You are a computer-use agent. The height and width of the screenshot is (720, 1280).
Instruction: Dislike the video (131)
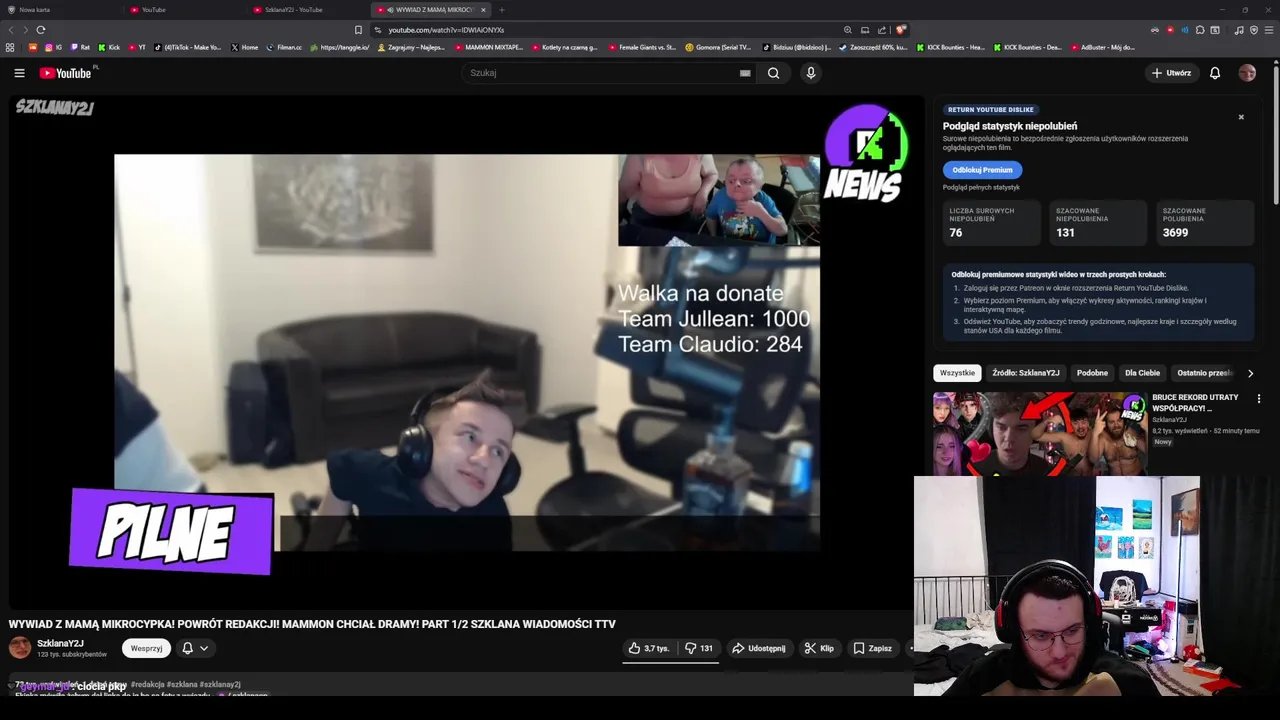coord(699,648)
